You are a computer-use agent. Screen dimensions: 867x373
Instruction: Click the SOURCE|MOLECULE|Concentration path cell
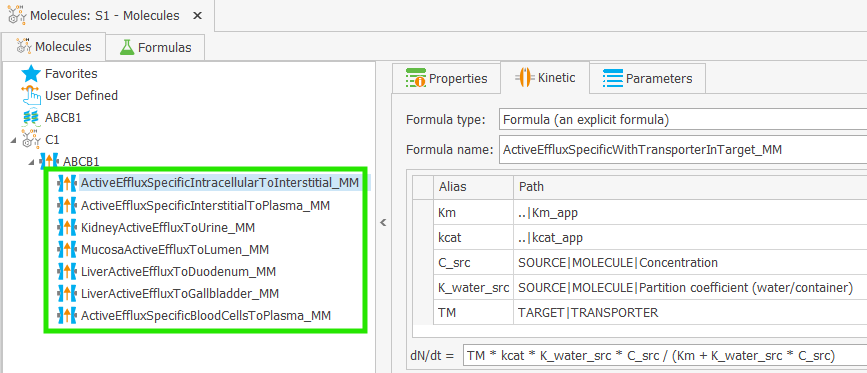click(x=690, y=262)
